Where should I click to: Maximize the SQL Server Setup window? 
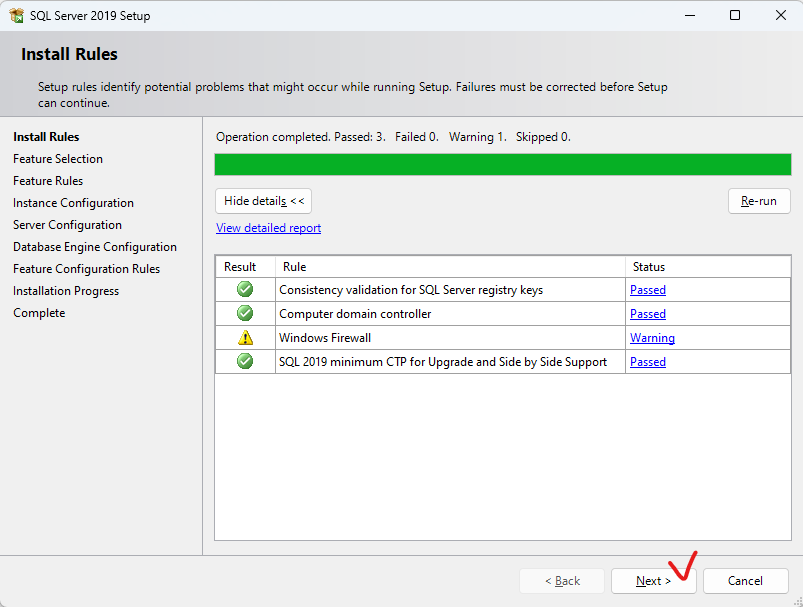[x=735, y=15]
